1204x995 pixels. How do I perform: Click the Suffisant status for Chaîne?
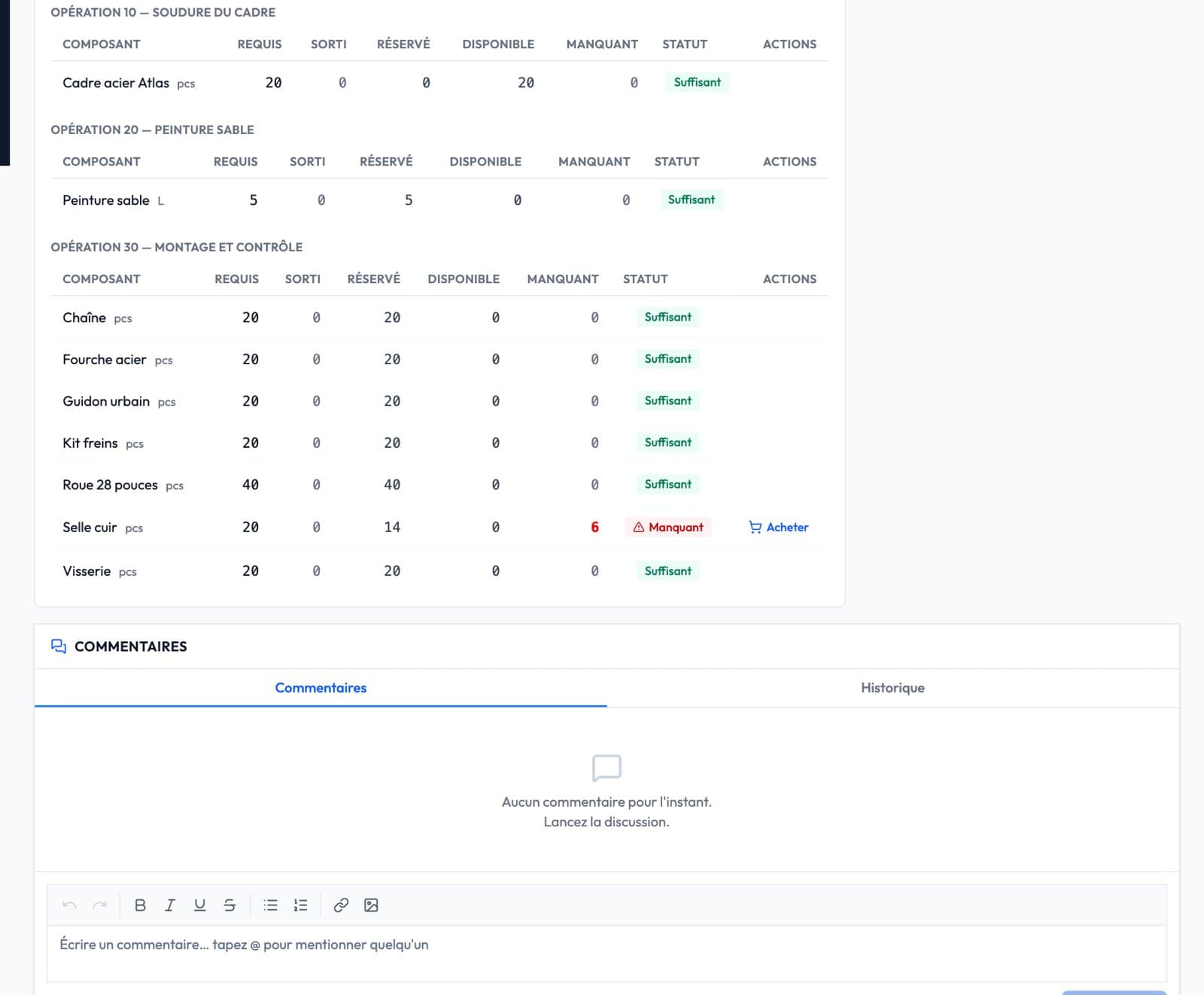click(x=668, y=317)
